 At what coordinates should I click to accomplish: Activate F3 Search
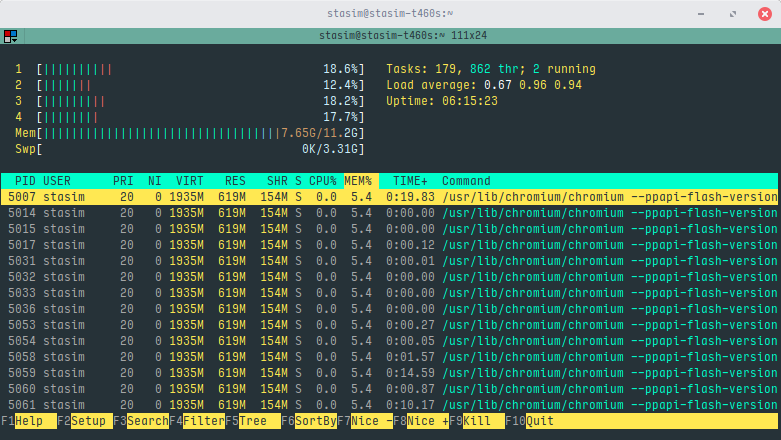(141, 421)
